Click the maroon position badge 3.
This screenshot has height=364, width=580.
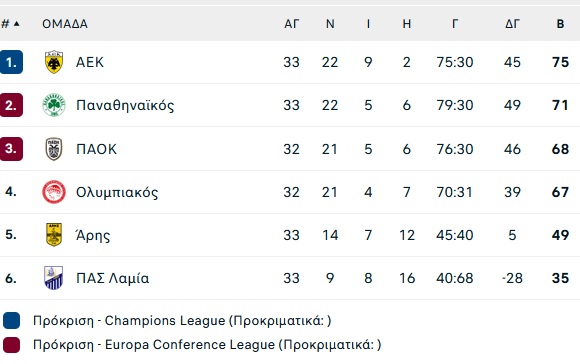pos(11,149)
